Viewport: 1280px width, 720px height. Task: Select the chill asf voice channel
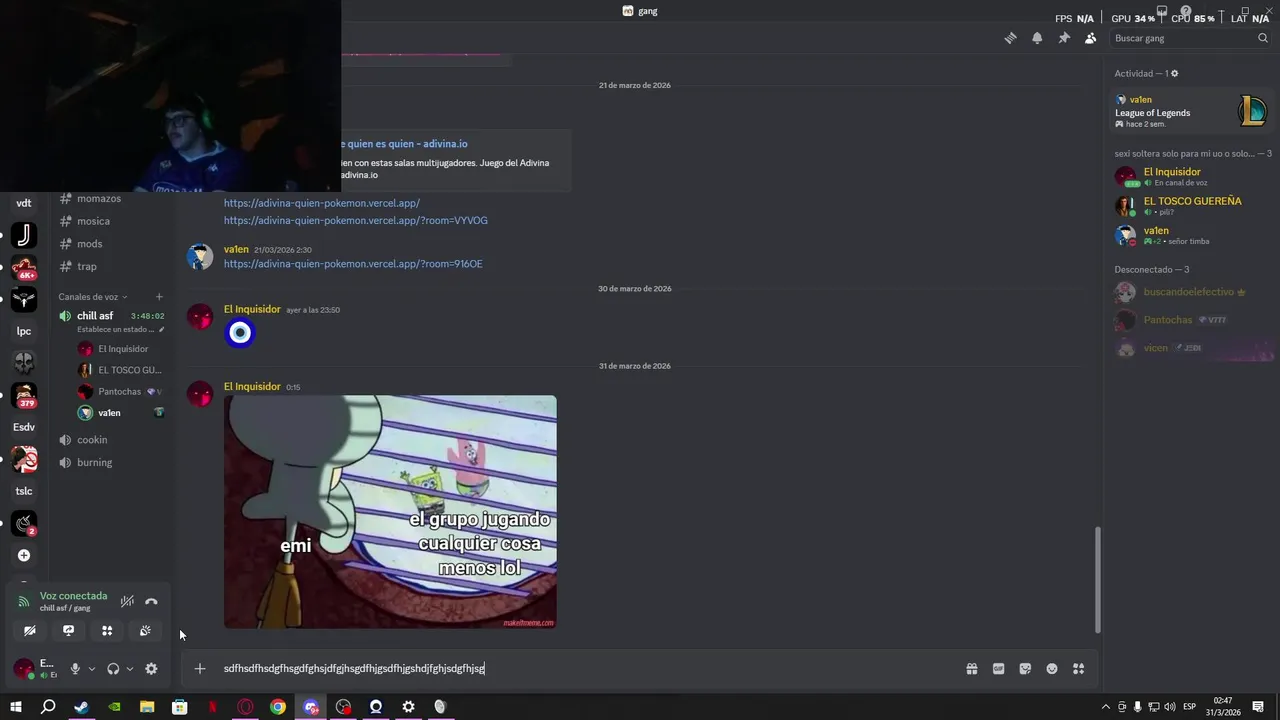coord(94,316)
